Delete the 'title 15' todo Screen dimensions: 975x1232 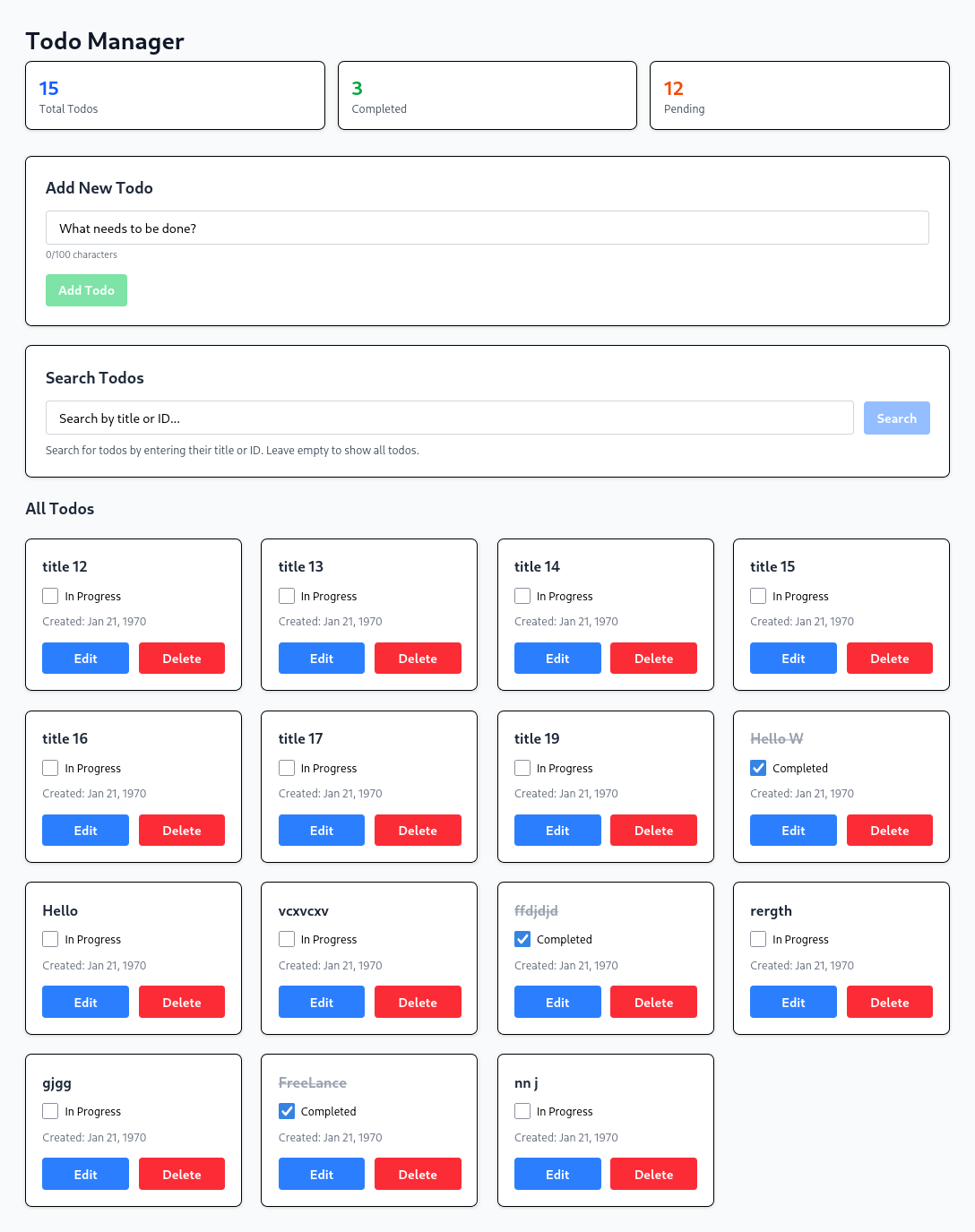[890, 659]
